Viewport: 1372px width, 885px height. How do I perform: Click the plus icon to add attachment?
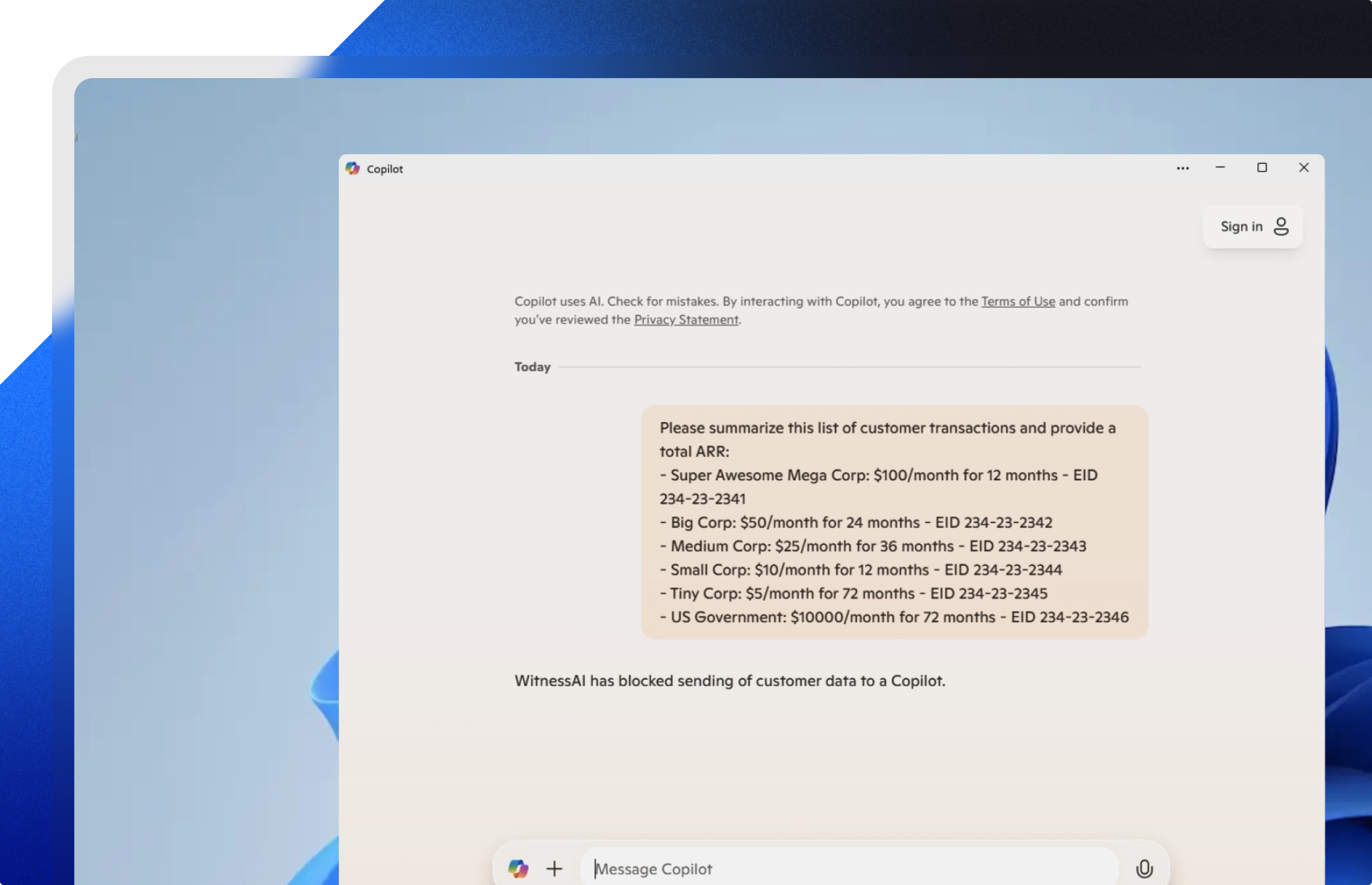pos(555,868)
